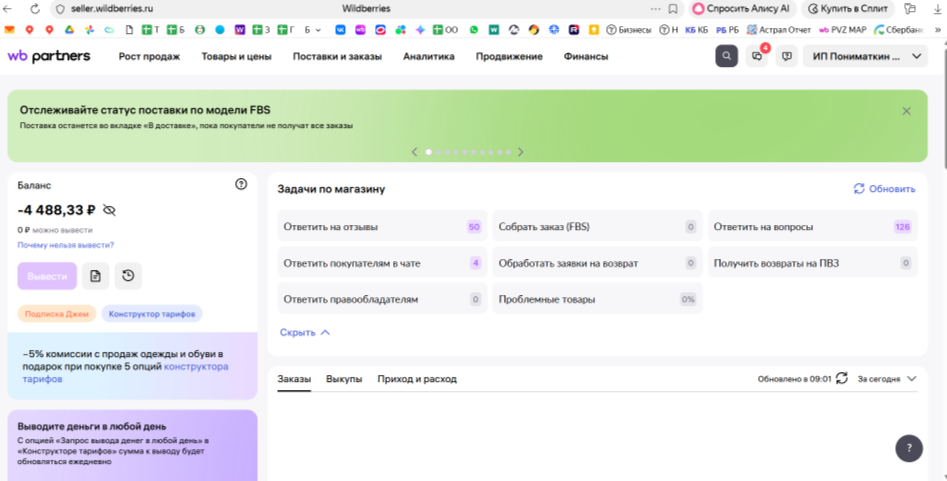Click the Купить в Сплит button
Viewport: 947px width, 481px height.
(x=849, y=9)
